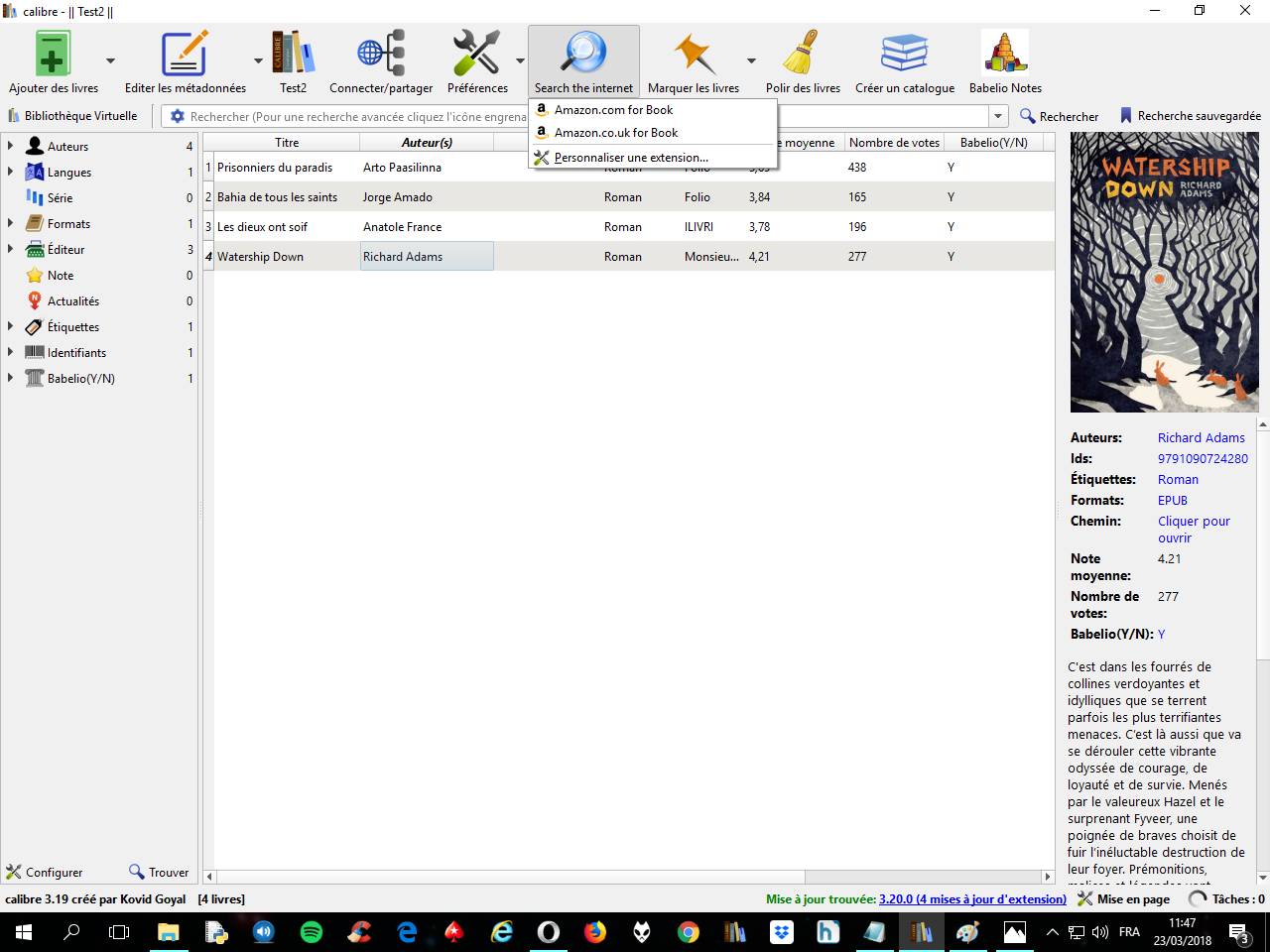Screen dimensions: 1270x952
Task: Open the Test2 library icon
Action: (294, 53)
